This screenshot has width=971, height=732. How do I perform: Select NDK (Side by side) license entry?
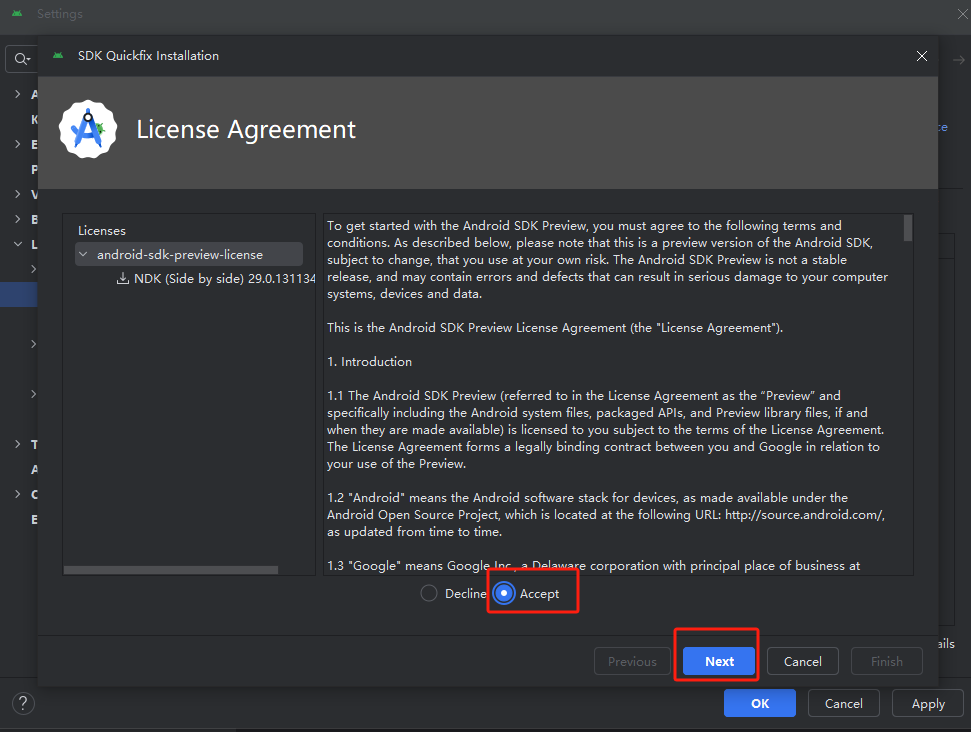216,279
